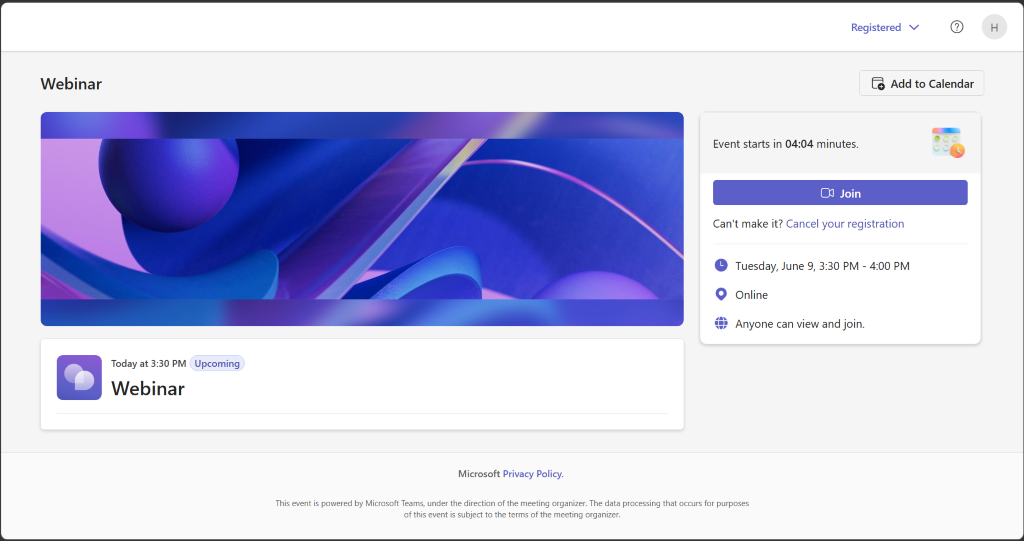Open the Microsoft Privacy Policy link
The height and width of the screenshot is (541, 1024).
click(533, 474)
